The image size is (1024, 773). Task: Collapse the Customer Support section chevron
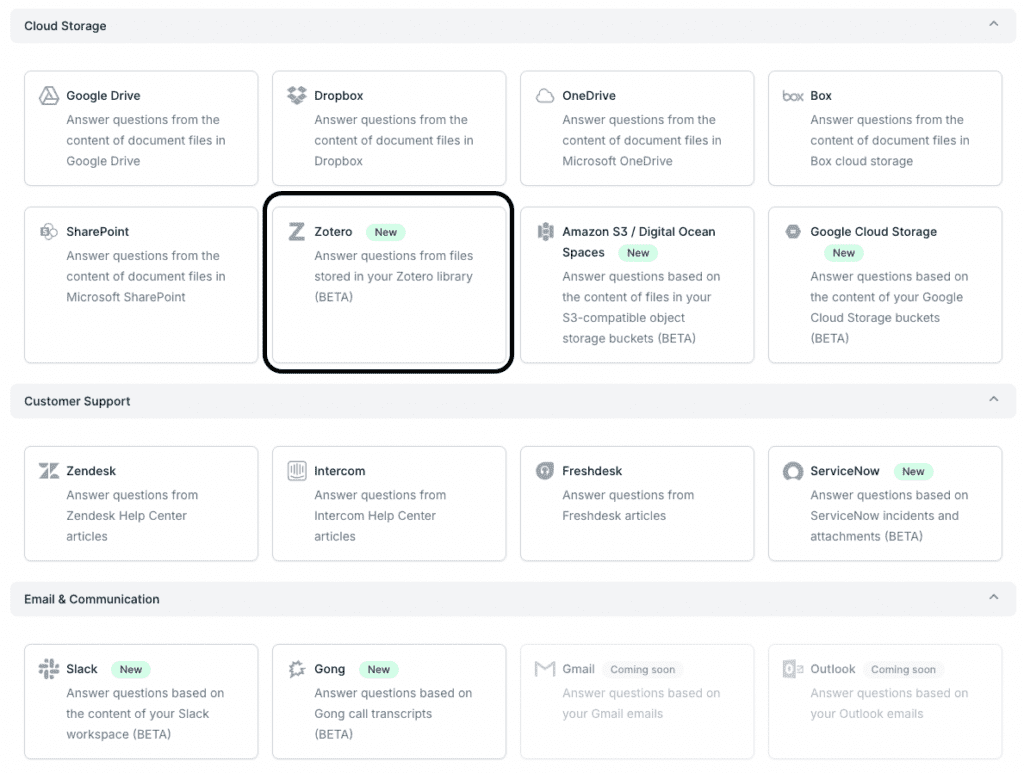(x=993, y=400)
